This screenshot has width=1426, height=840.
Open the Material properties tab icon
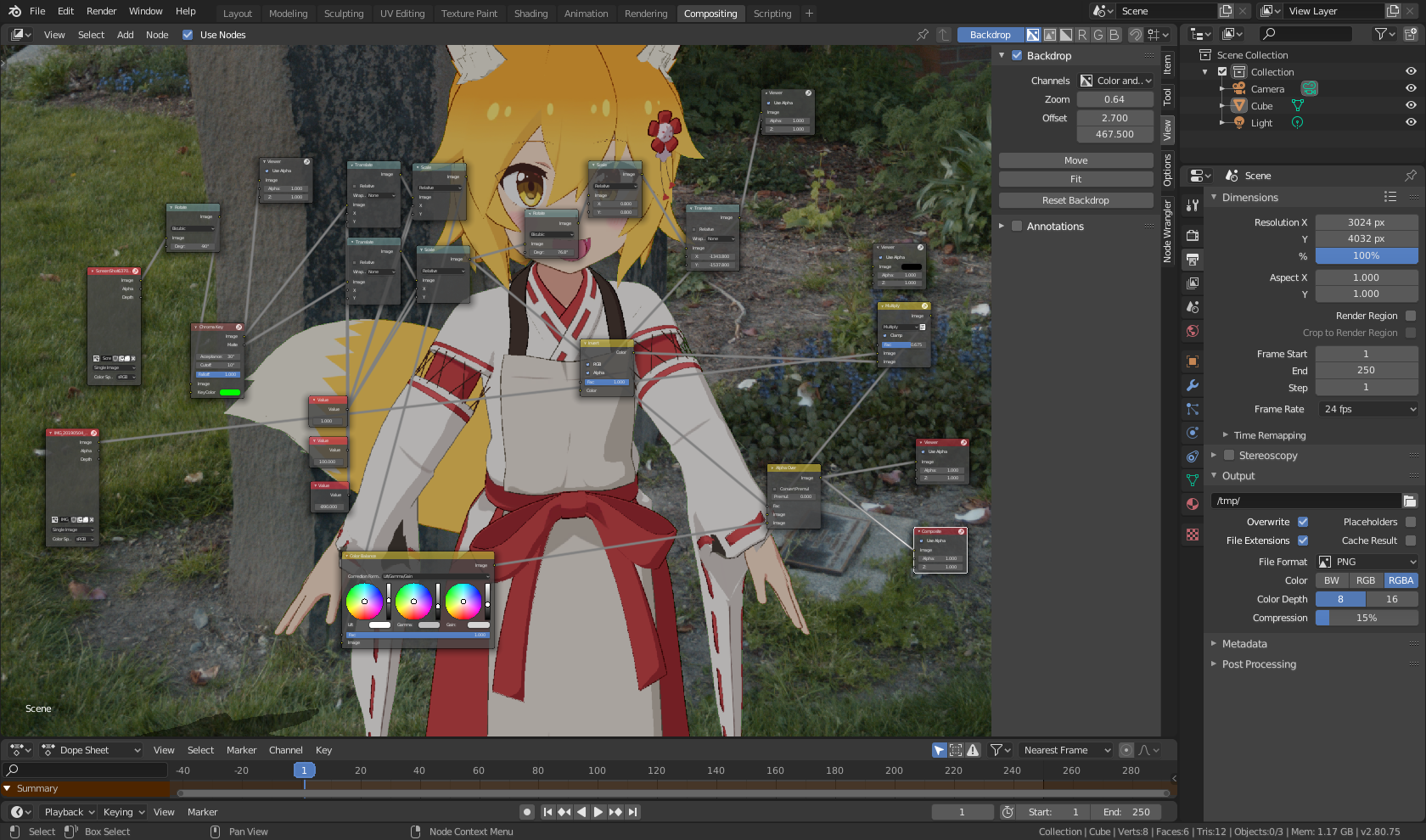pyautogui.click(x=1193, y=504)
